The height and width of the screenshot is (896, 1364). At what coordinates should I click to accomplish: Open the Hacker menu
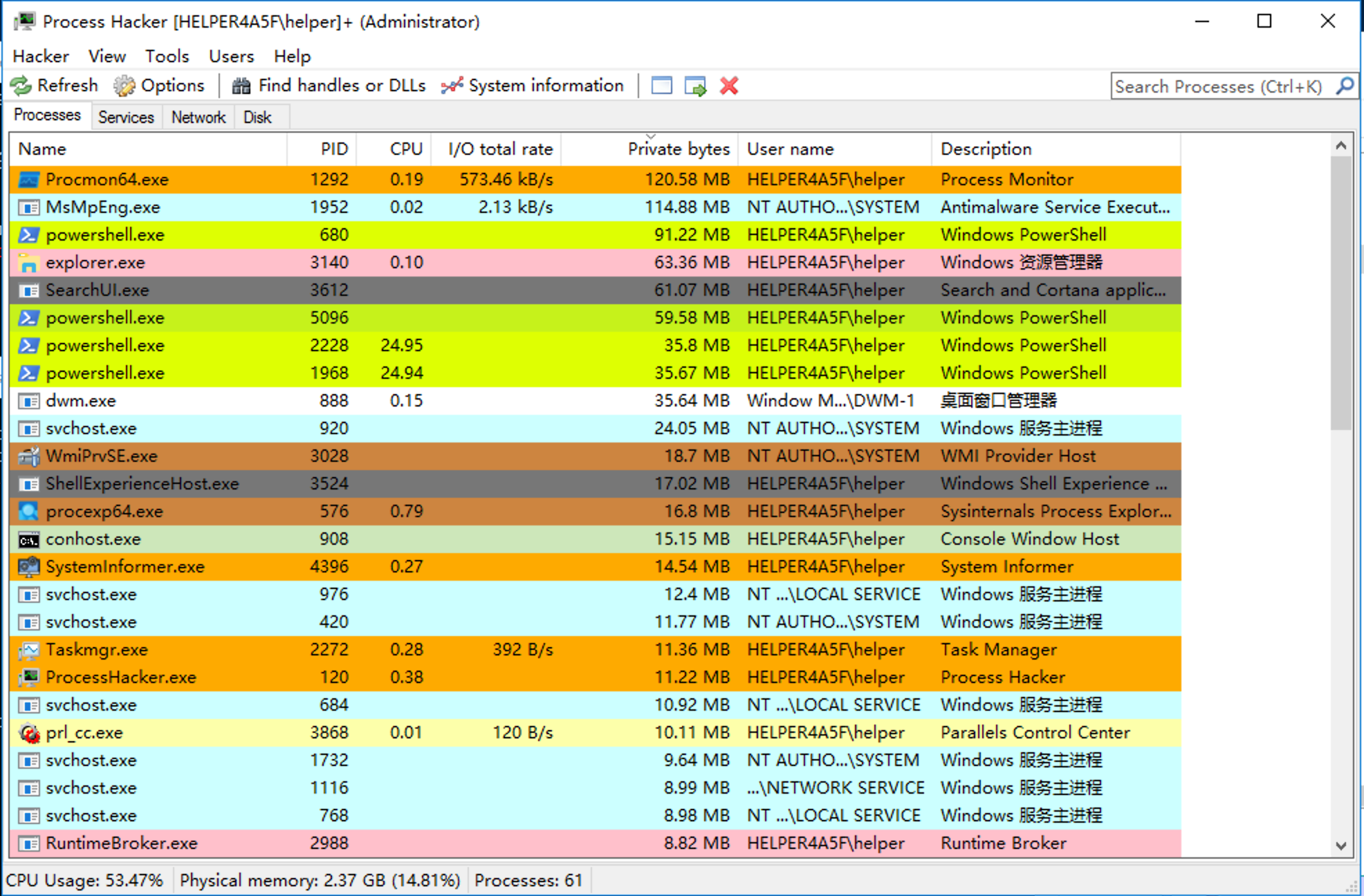coord(41,56)
